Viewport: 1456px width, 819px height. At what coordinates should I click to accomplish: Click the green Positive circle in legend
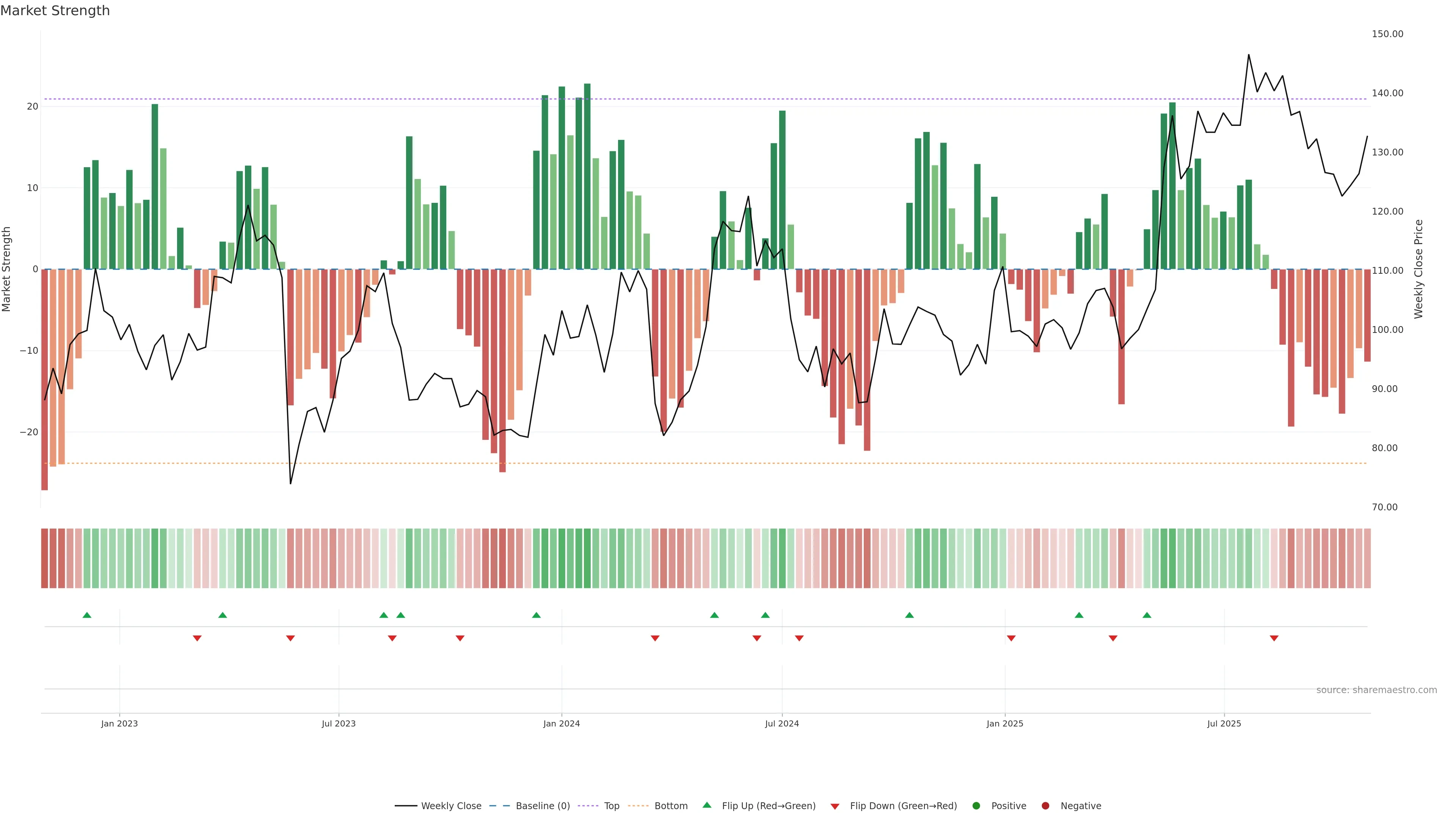pyautogui.click(x=976, y=806)
